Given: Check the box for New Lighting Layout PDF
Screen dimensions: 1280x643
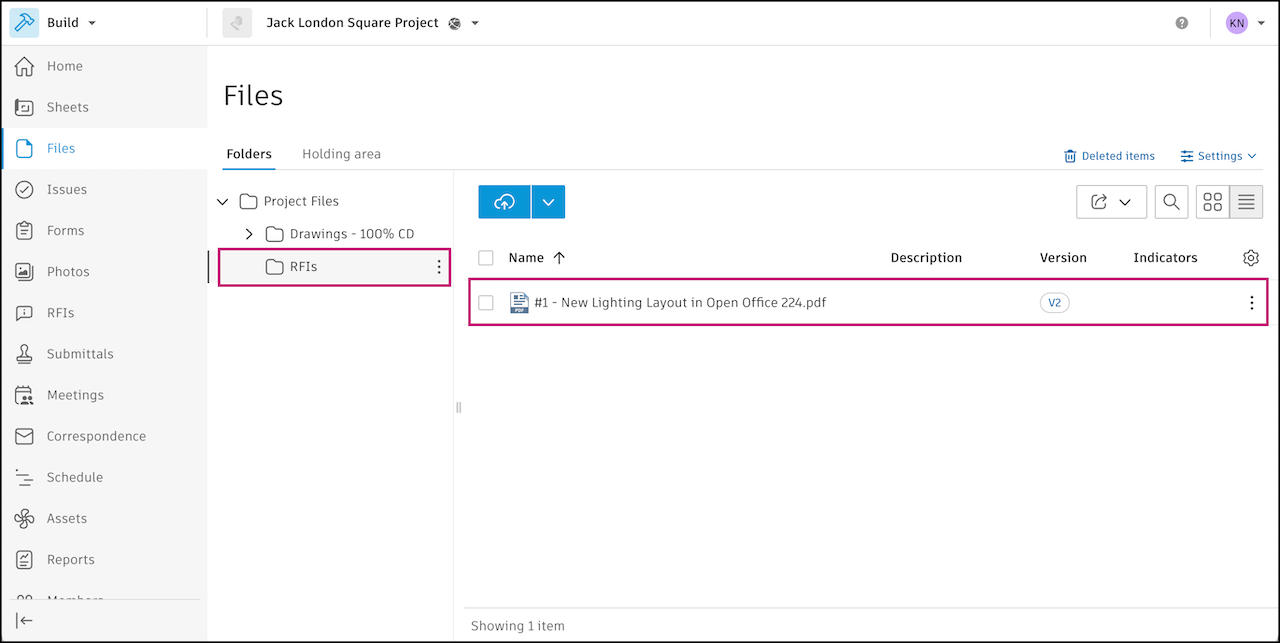Looking at the screenshot, I should click(486, 303).
